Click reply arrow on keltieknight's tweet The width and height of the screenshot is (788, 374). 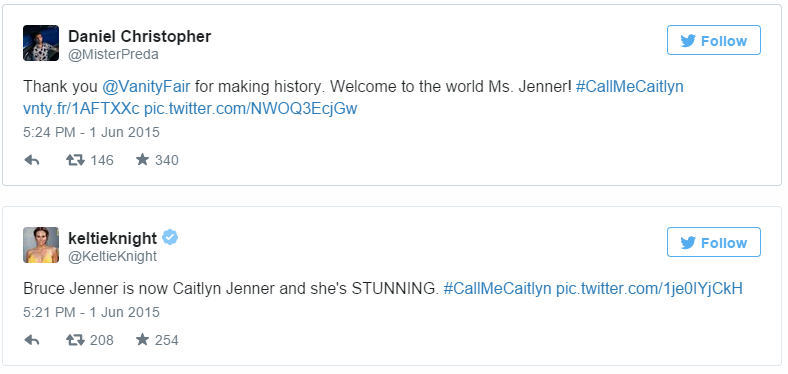click(x=32, y=340)
